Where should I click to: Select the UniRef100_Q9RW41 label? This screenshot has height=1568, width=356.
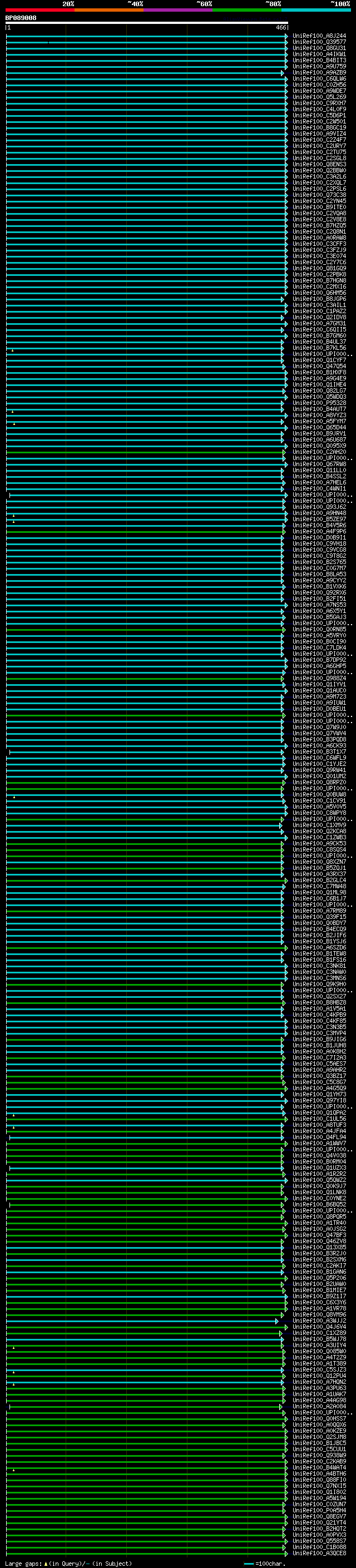319,770
